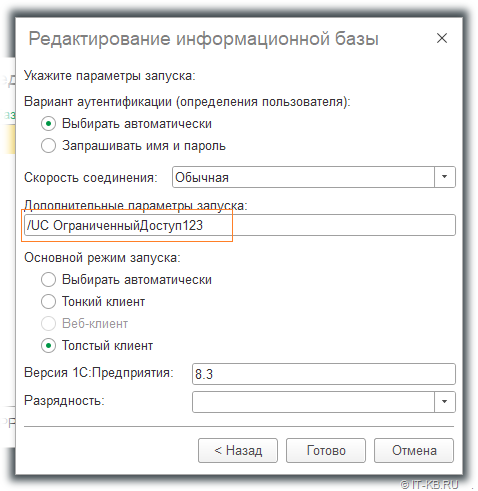The image size is (478, 491).
Task: Select Запрашивать имя и пароль option
Action: pyautogui.click(x=48, y=146)
